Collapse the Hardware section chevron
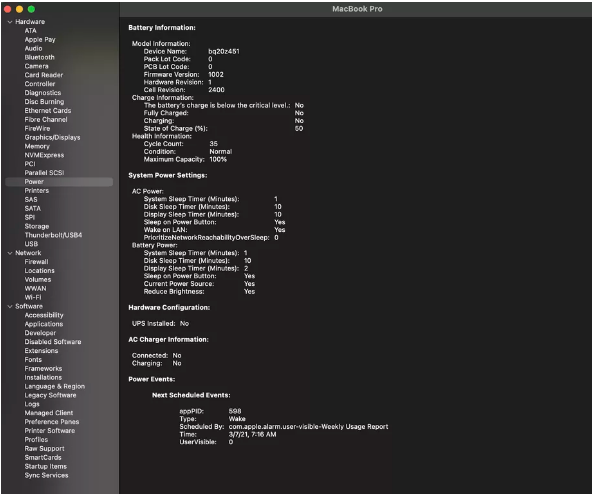Screen dimensions: 592x494 point(10,22)
